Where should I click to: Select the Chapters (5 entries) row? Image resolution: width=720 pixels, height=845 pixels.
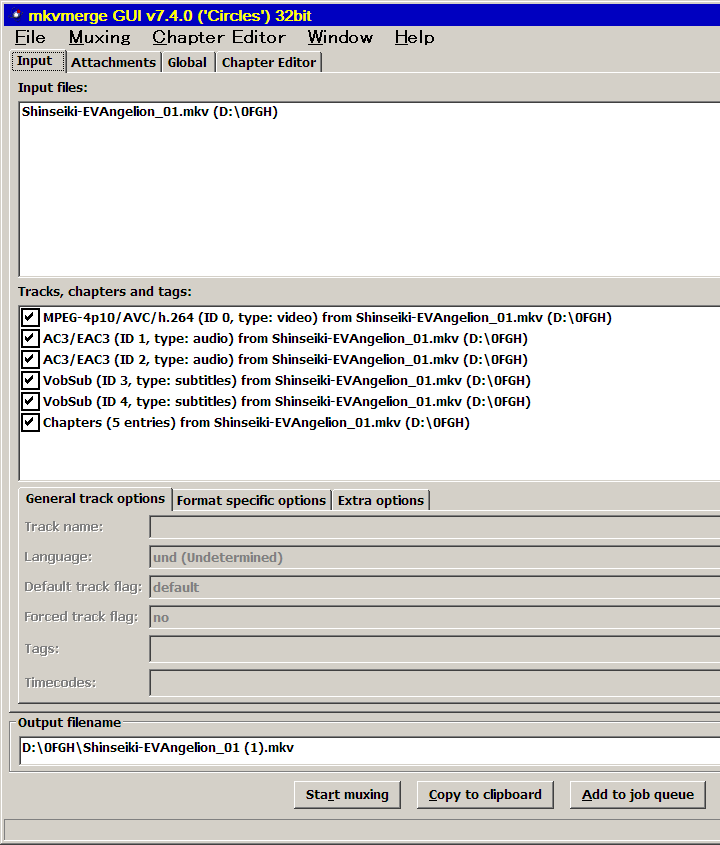(x=256, y=422)
